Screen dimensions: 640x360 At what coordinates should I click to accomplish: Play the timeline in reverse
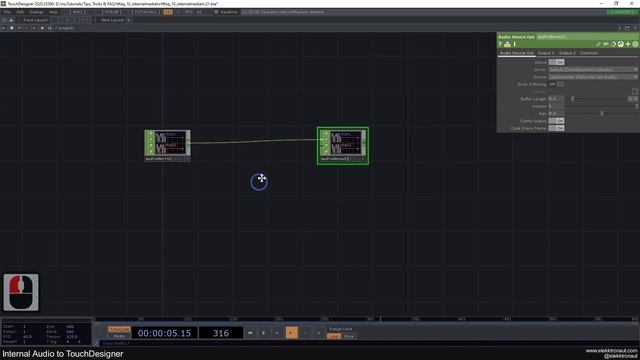point(277,333)
